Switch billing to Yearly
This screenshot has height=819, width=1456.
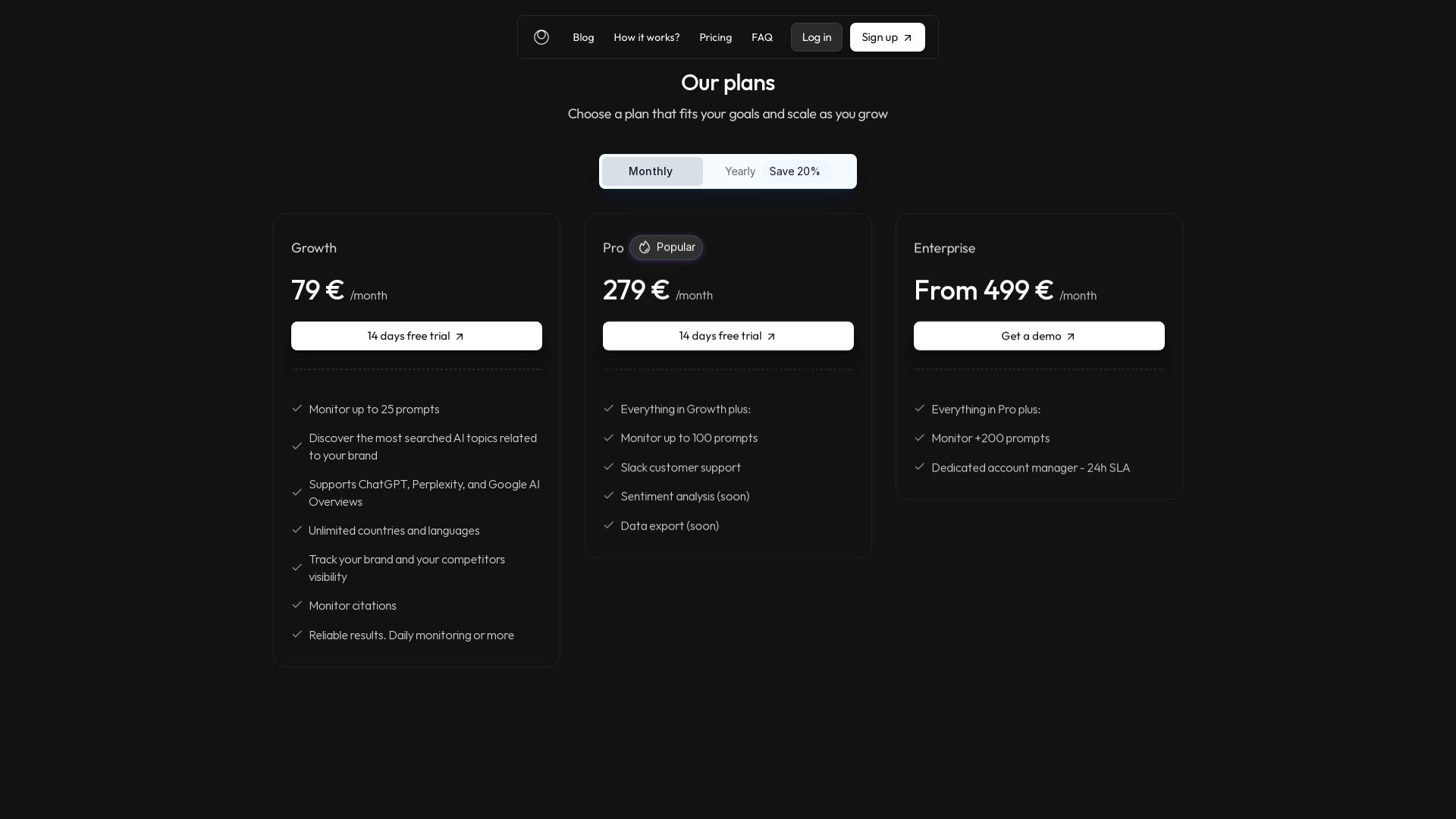coord(740,171)
